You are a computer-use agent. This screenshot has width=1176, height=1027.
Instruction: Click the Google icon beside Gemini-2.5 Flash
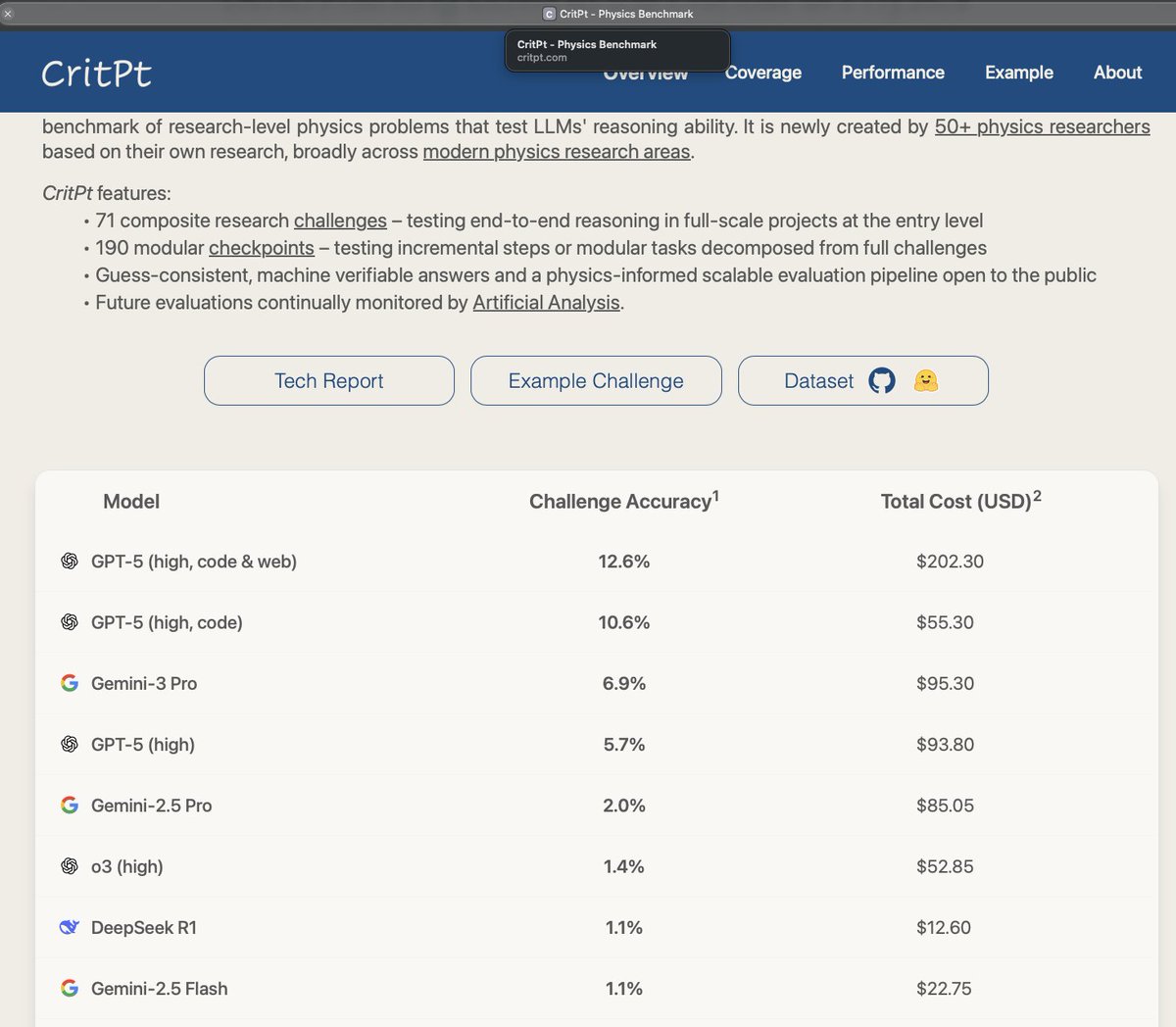pos(70,988)
